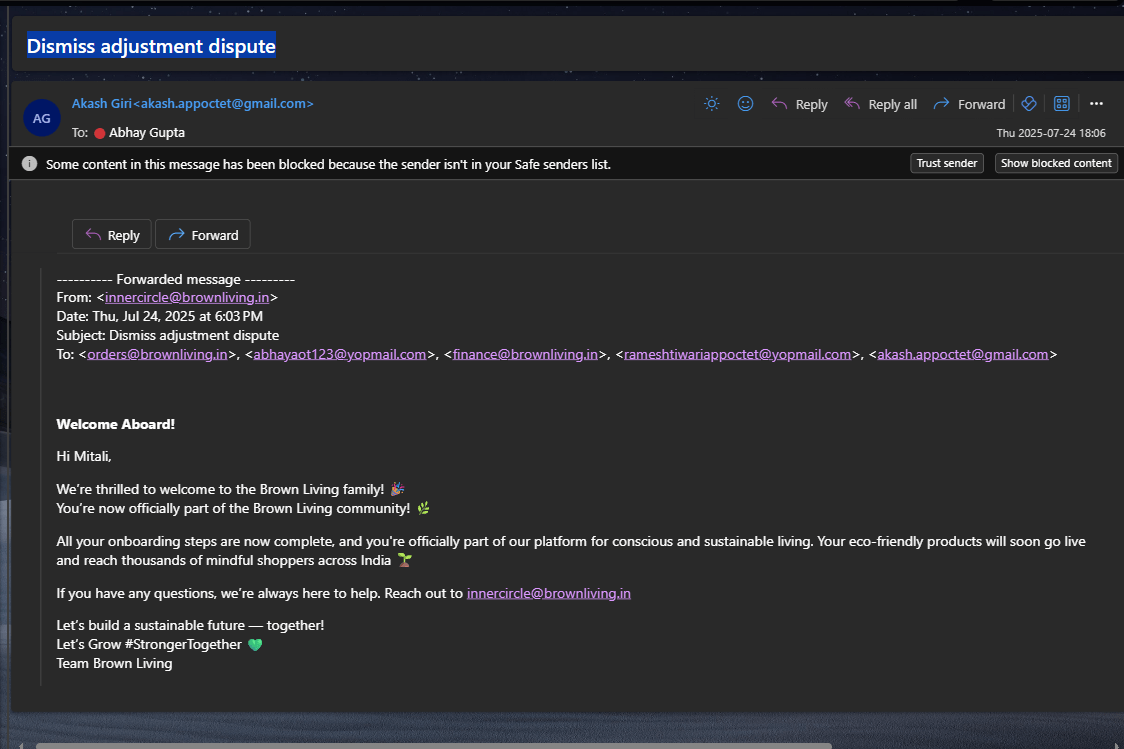The height and width of the screenshot is (749, 1124).
Task: Click the Forwarded message separator line
Action: point(176,280)
